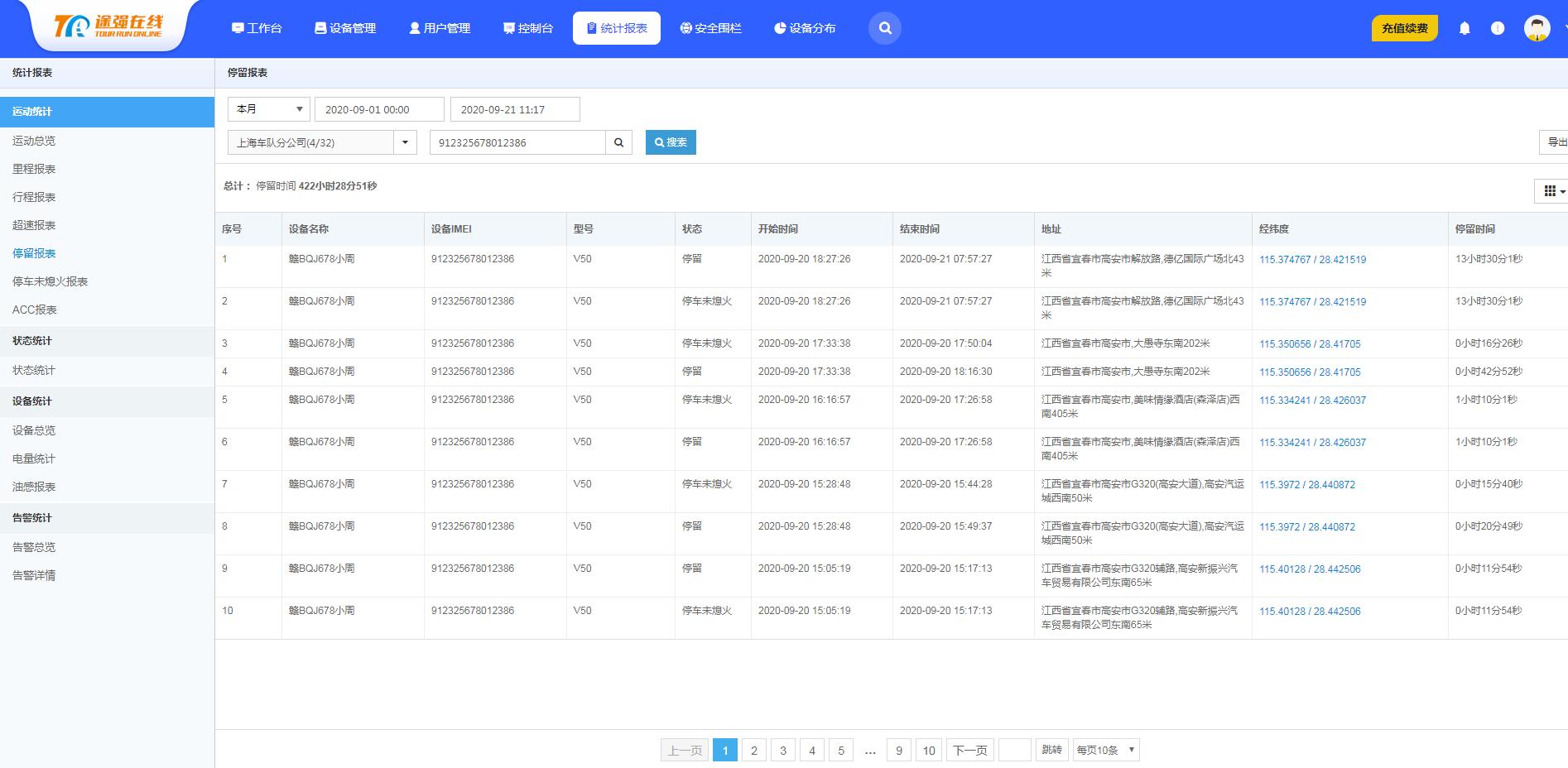Open 行程报表 in sidebar
1568x768 pixels.
pos(34,197)
